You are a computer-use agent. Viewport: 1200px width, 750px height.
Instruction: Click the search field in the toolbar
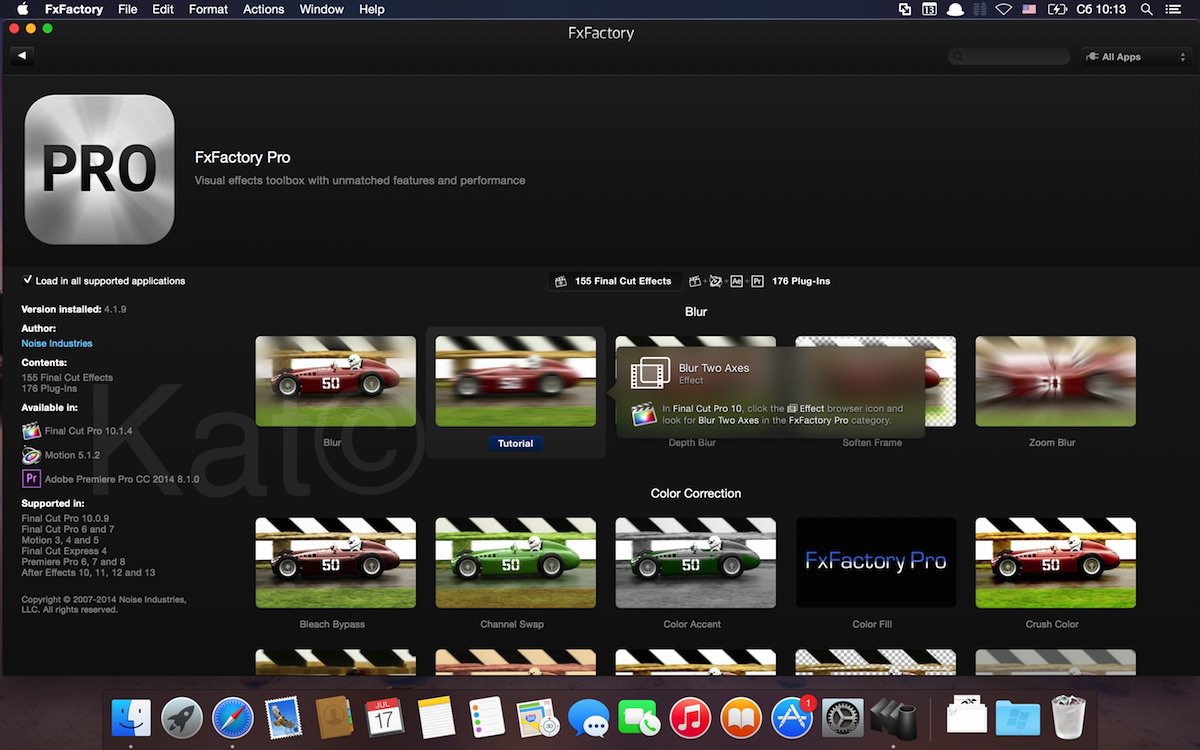[x=1009, y=57]
